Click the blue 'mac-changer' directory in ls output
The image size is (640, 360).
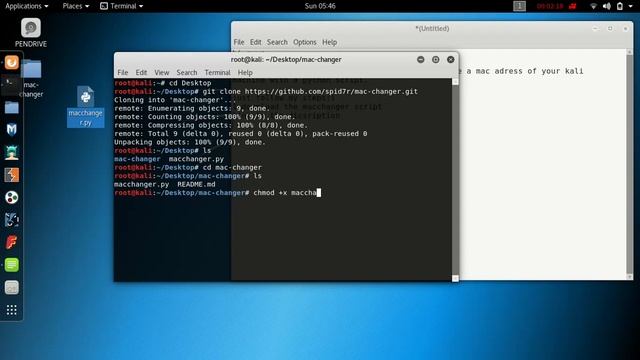137,159
